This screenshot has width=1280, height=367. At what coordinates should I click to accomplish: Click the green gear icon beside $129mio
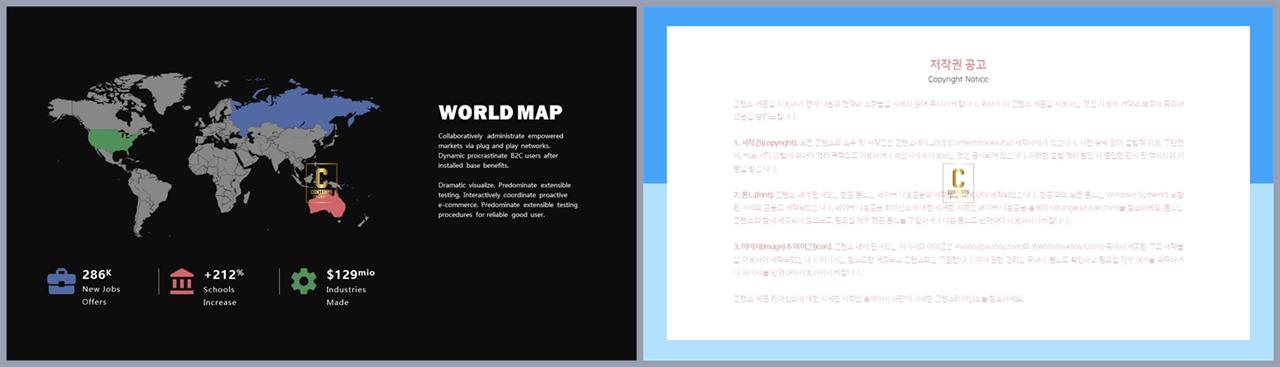[303, 281]
